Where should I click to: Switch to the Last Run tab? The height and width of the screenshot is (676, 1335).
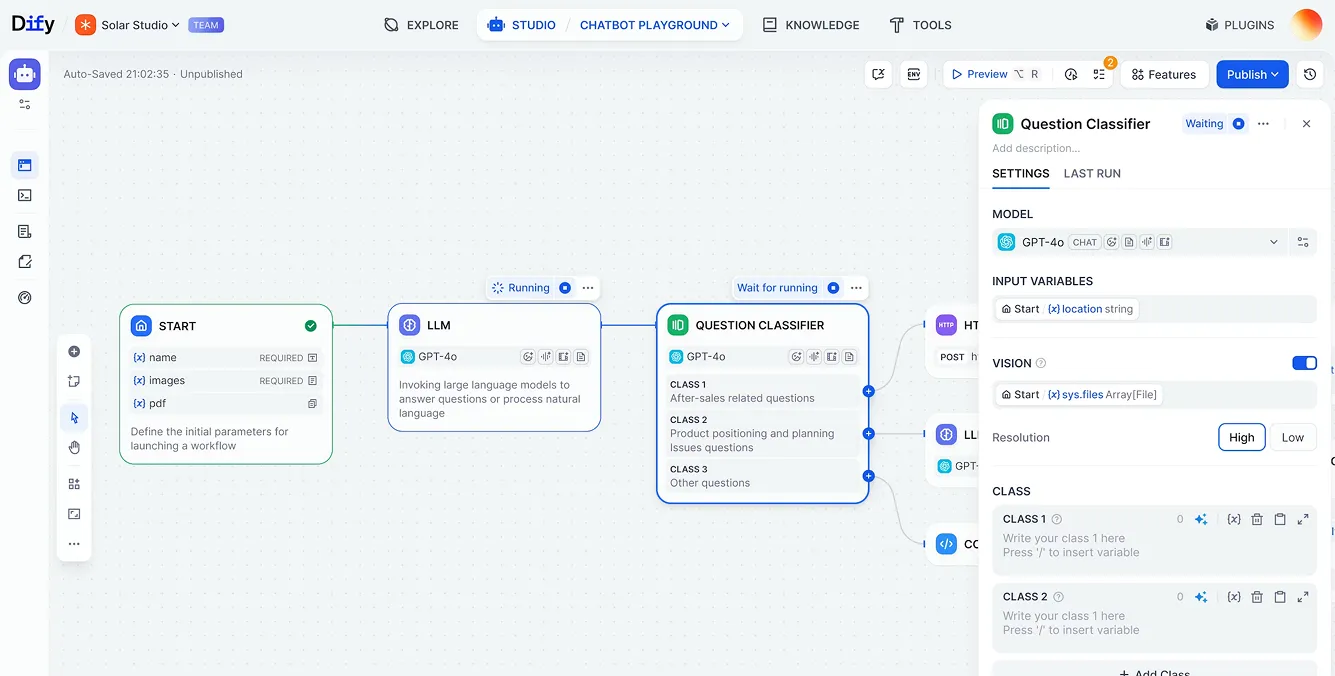point(1091,173)
